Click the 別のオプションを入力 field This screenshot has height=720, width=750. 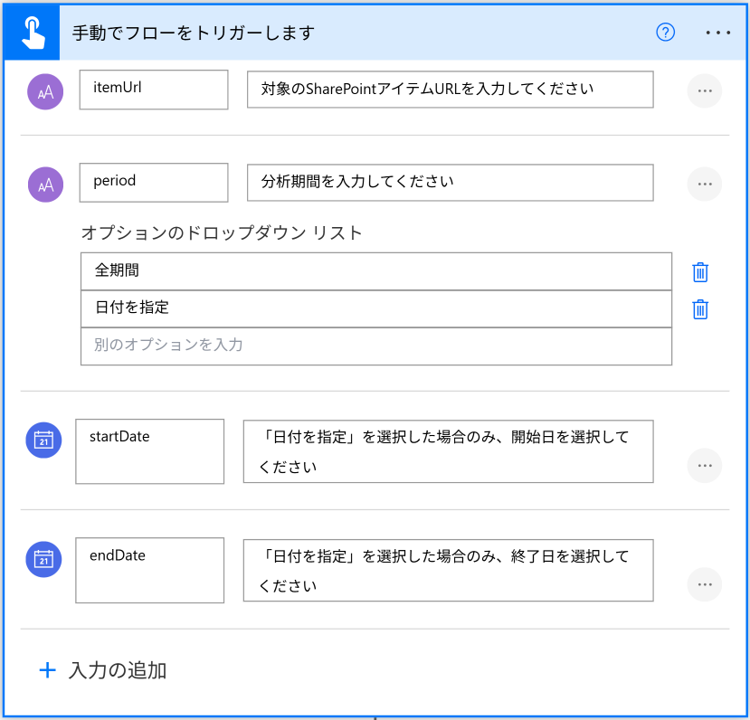376,346
